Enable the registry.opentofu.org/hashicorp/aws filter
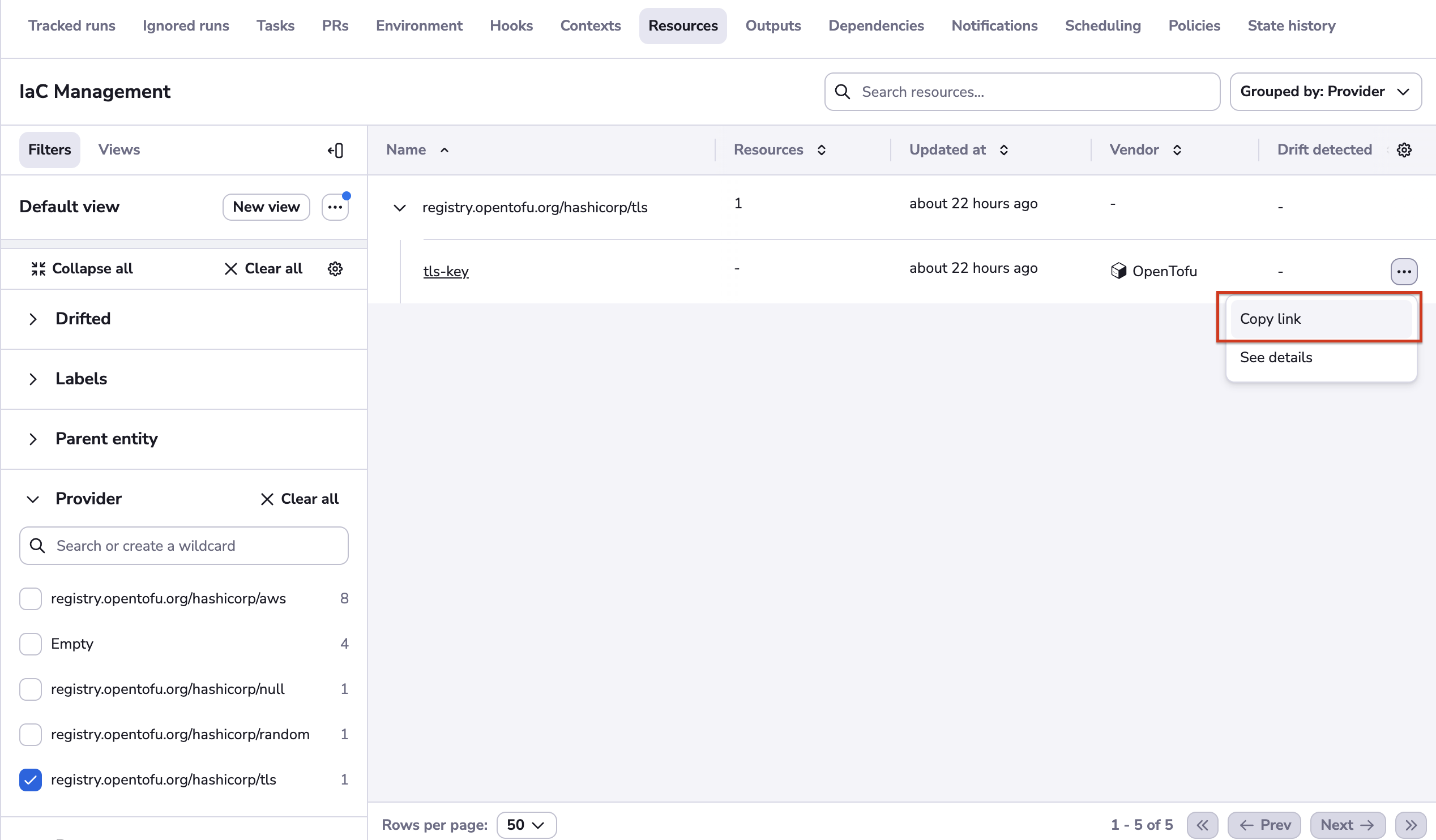The width and height of the screenshot is (1436, 840). (x=30, y=598)
